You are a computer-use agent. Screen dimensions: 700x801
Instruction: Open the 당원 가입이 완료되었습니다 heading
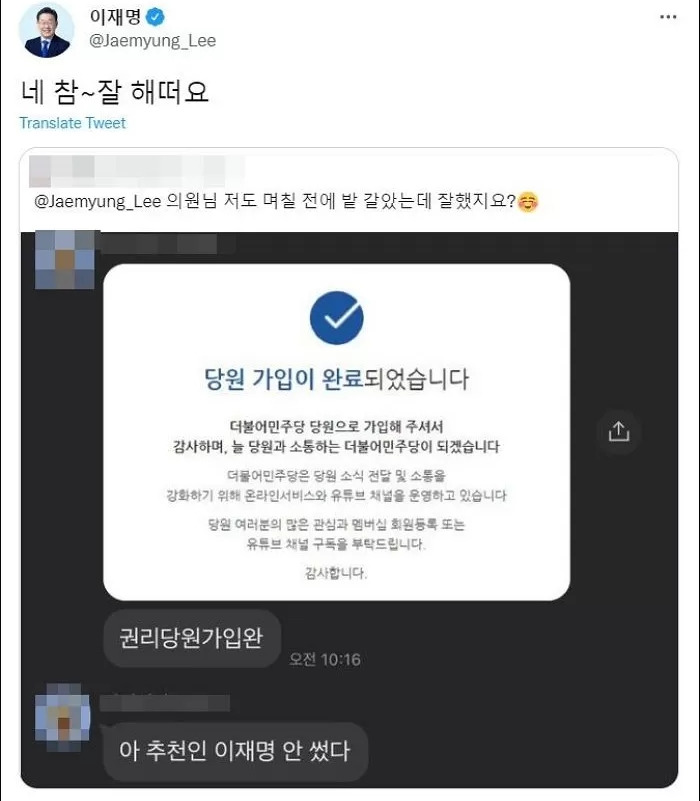[336, 379]
